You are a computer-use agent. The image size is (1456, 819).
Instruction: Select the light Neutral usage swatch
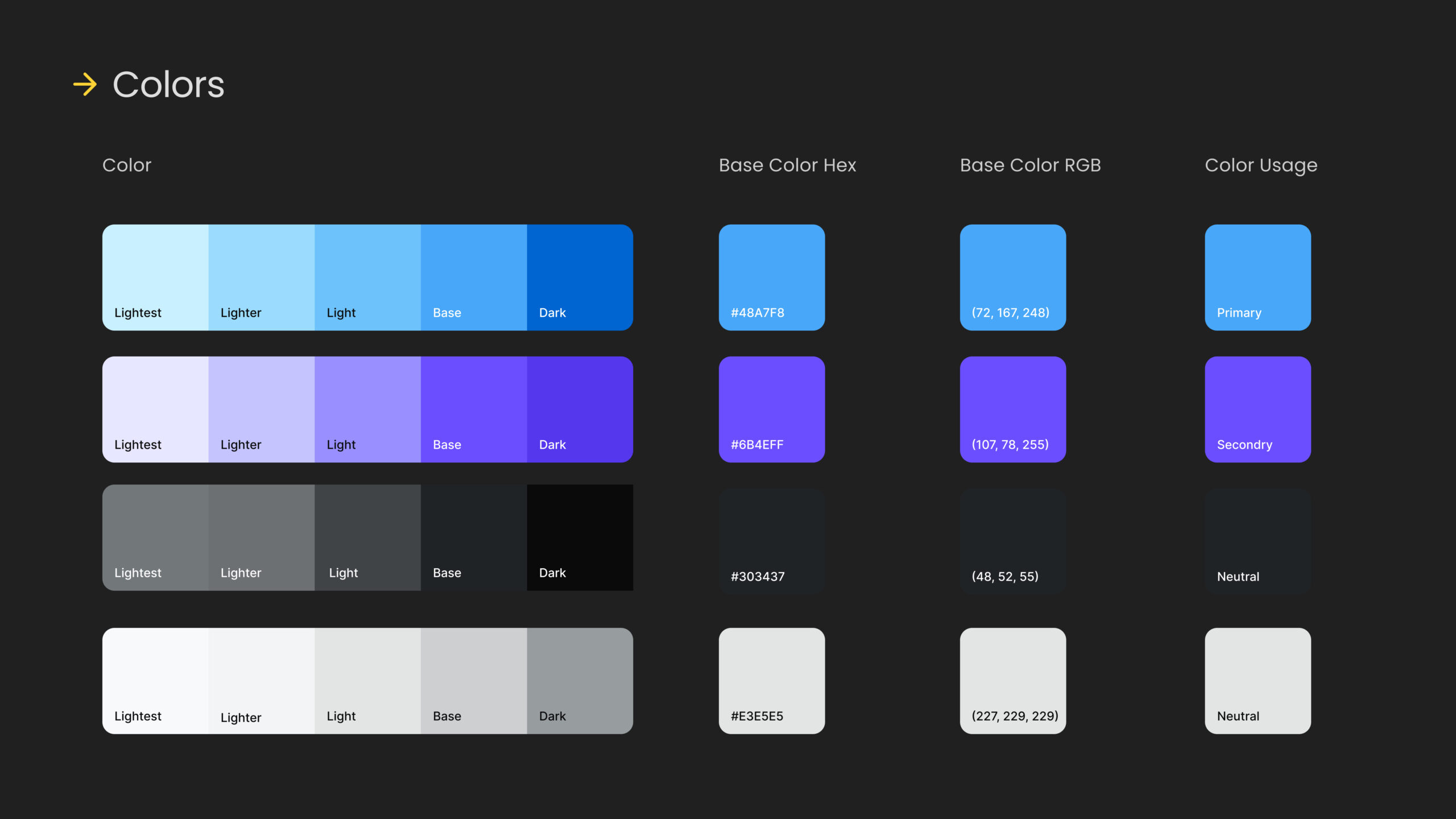[1258, 681]
